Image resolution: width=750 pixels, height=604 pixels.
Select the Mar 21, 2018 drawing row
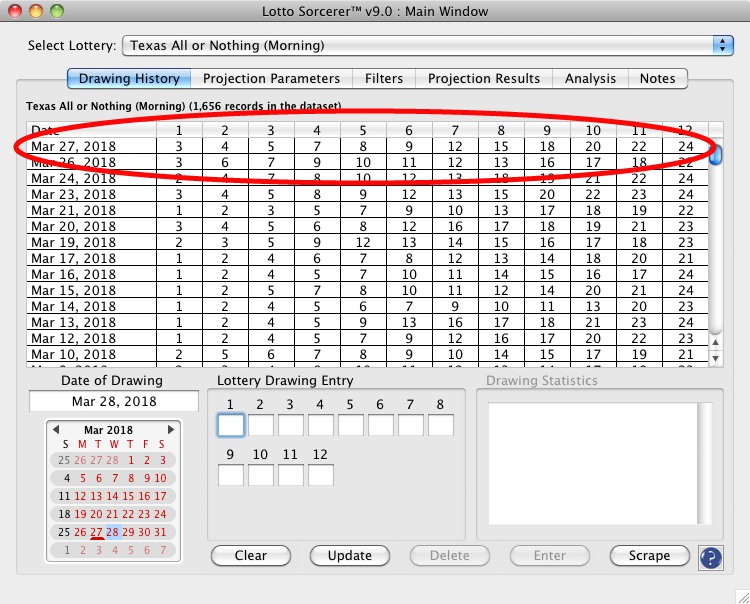367,210
